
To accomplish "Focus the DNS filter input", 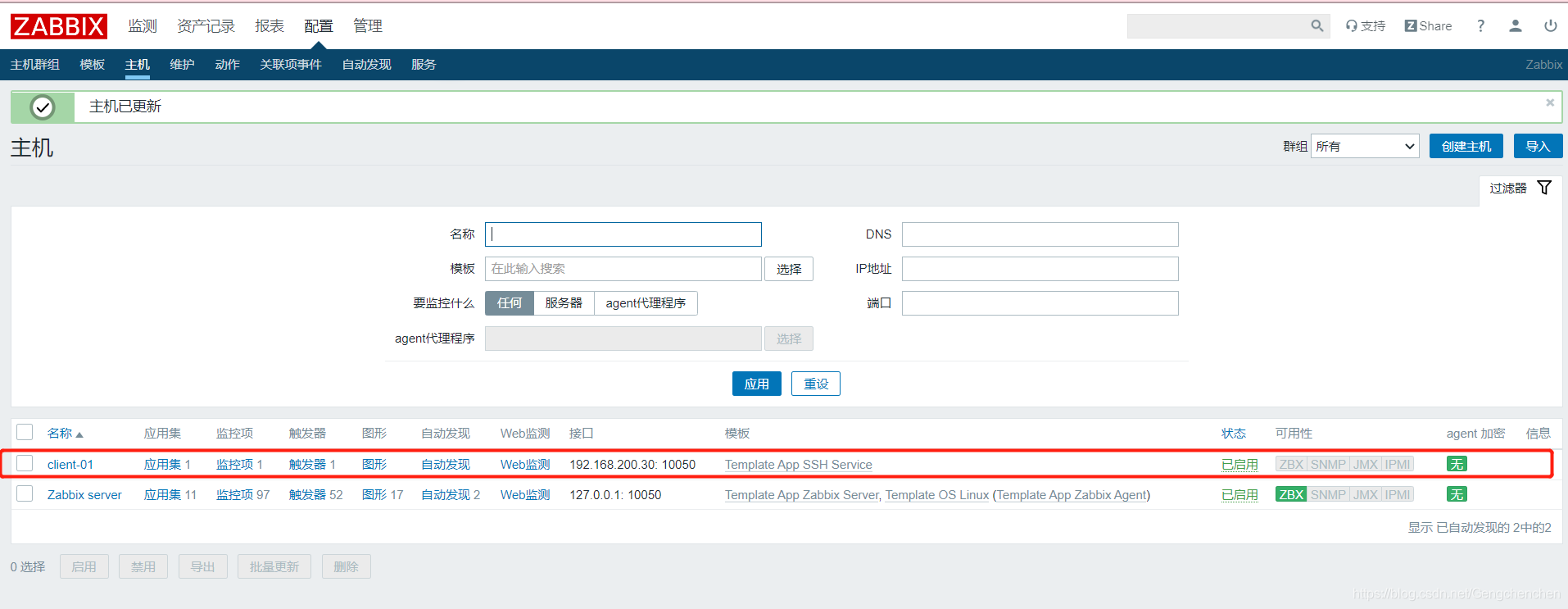I will [1040, 234].
